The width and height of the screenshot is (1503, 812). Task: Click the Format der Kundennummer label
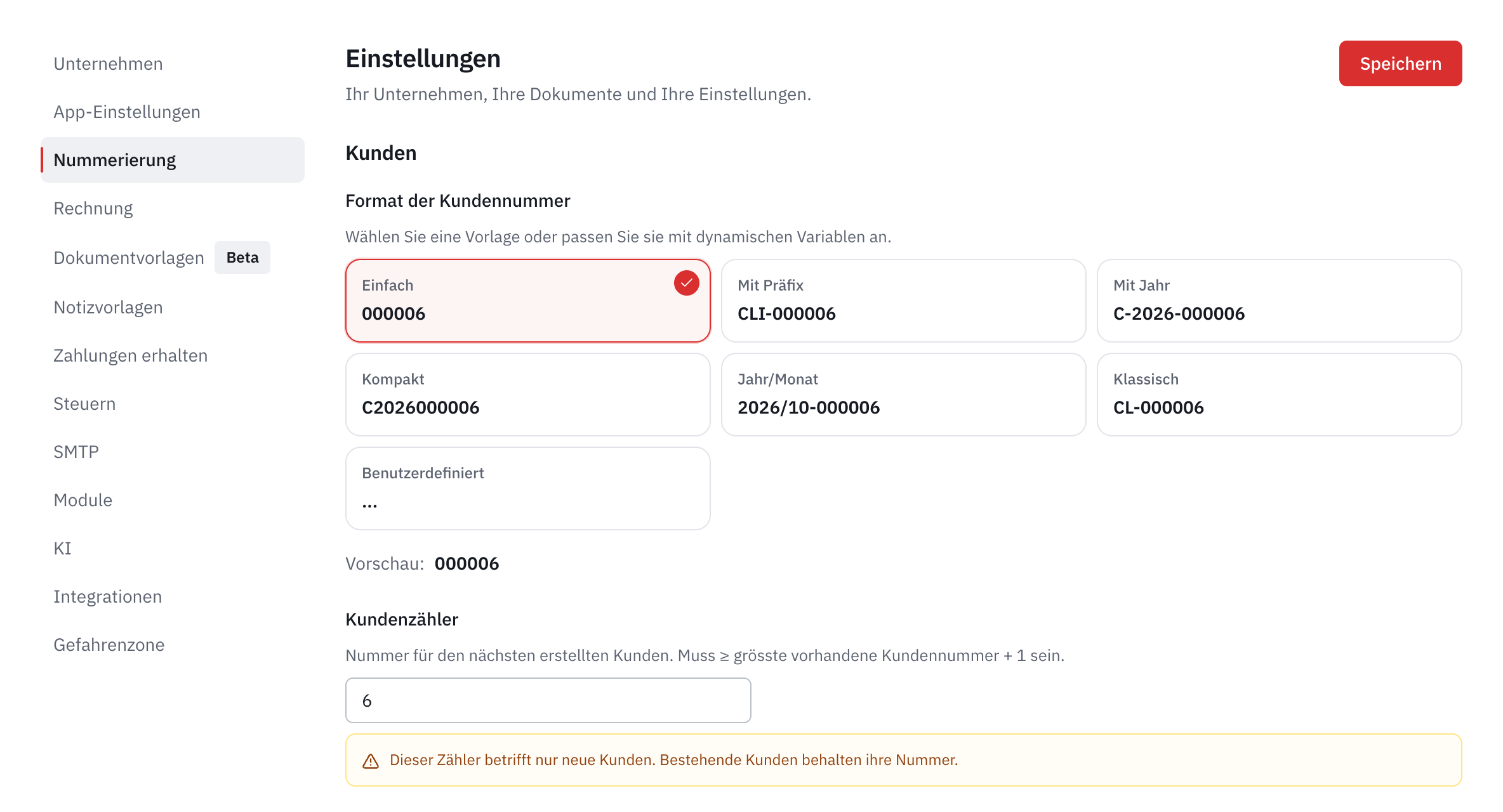coord(458,200)
